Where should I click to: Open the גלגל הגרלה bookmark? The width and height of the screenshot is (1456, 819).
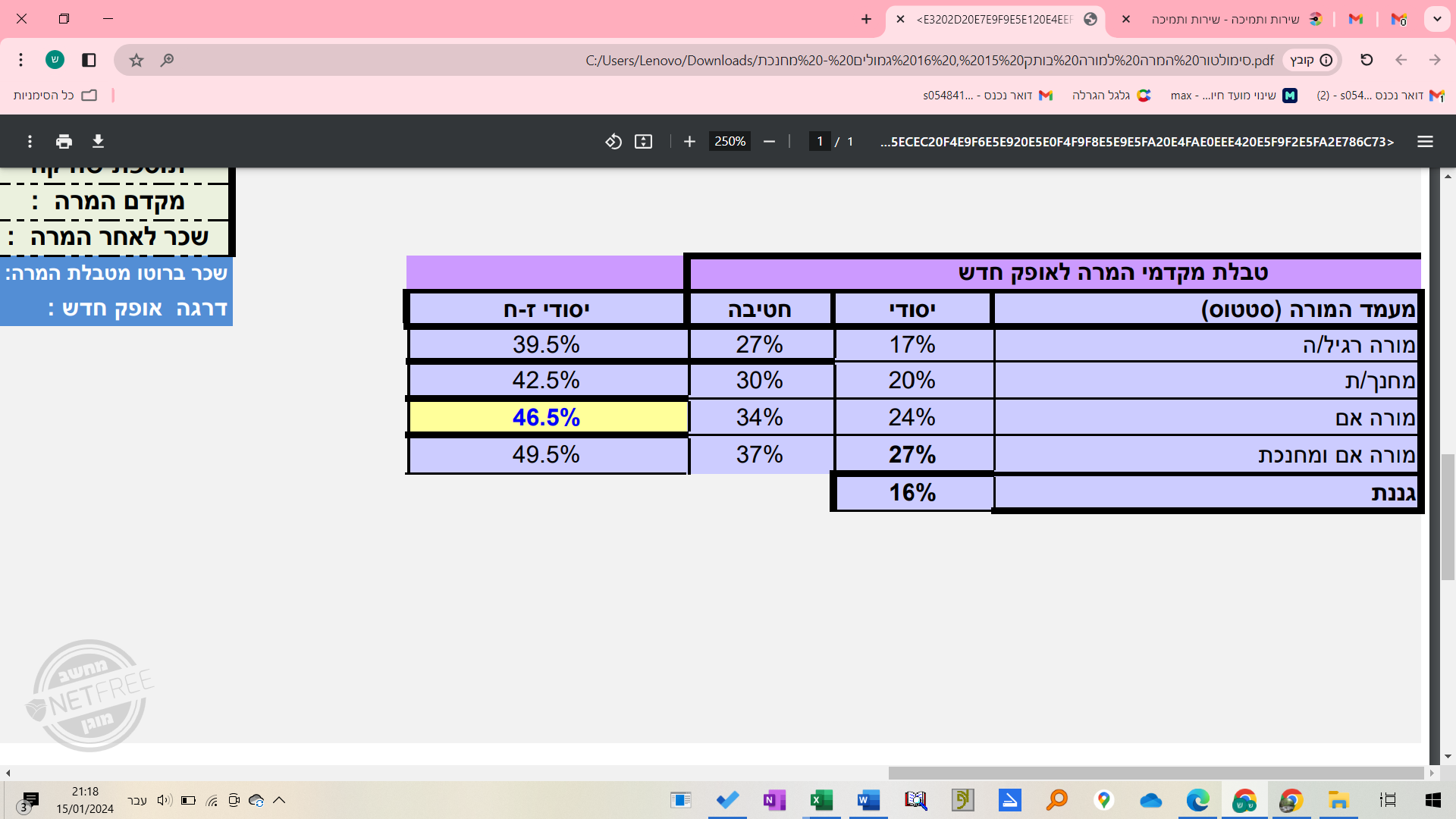coord(1111,95)
